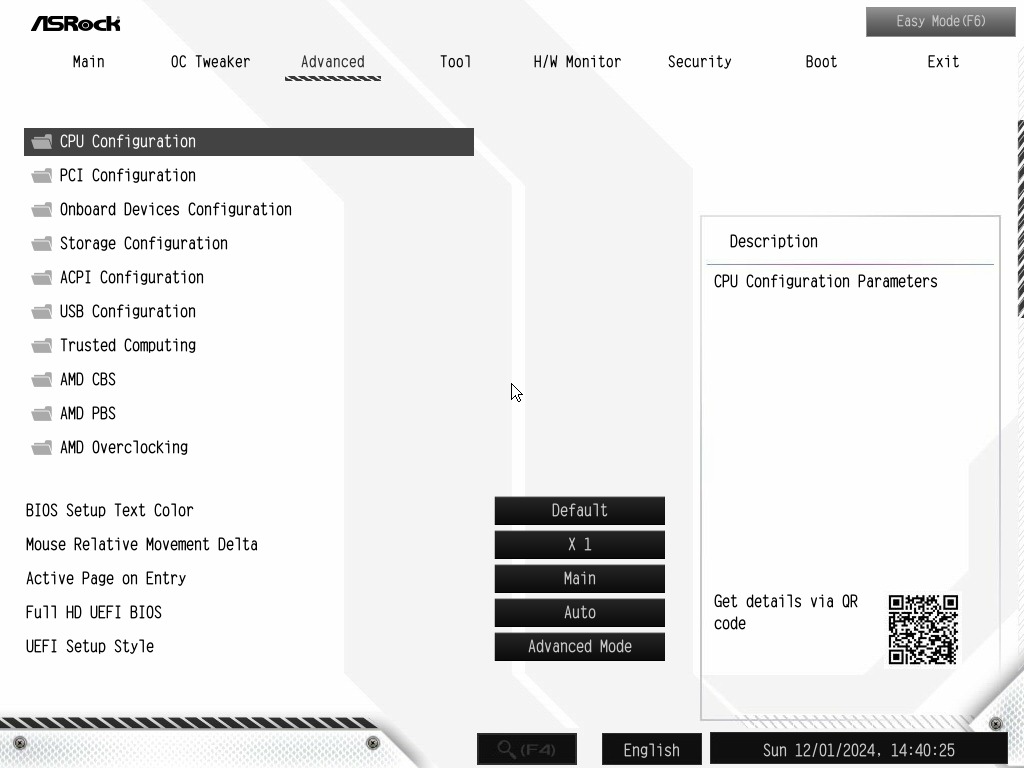Click the QR code image
Viewport: 1024px width, 768px height.
(923, 630)
